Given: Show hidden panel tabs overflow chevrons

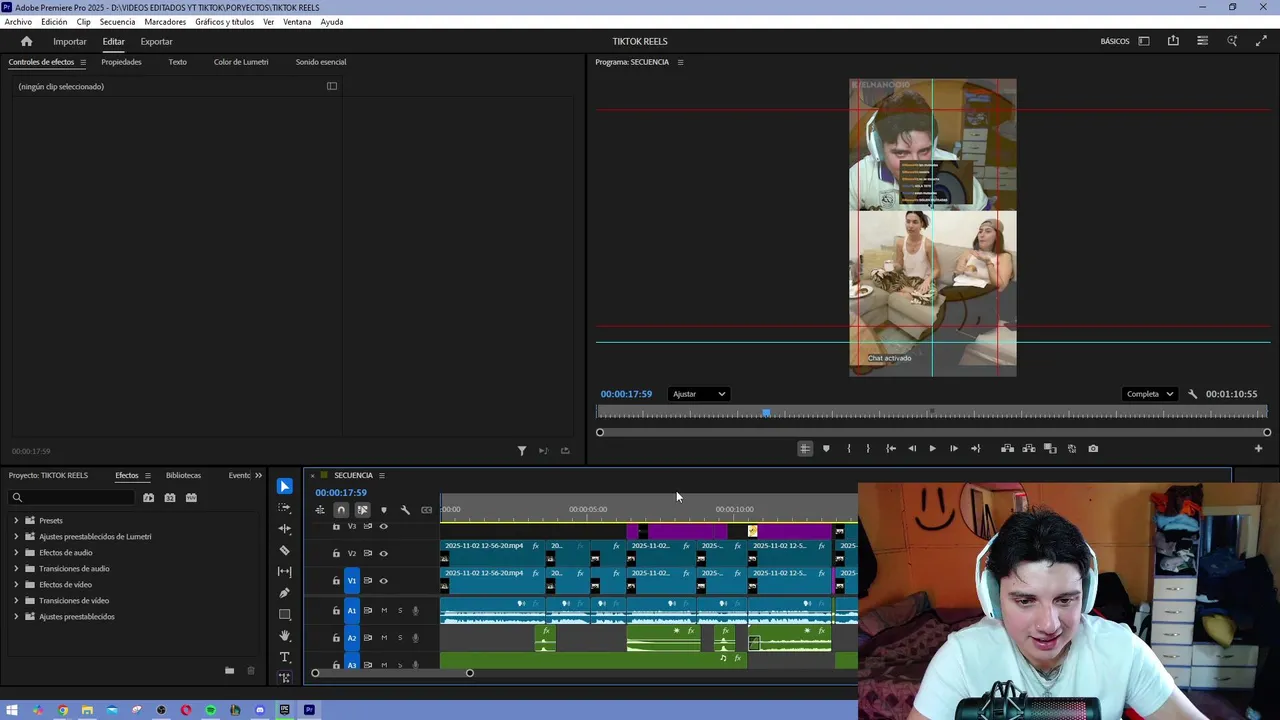Looking at the screenshot, I should (258, 475).
